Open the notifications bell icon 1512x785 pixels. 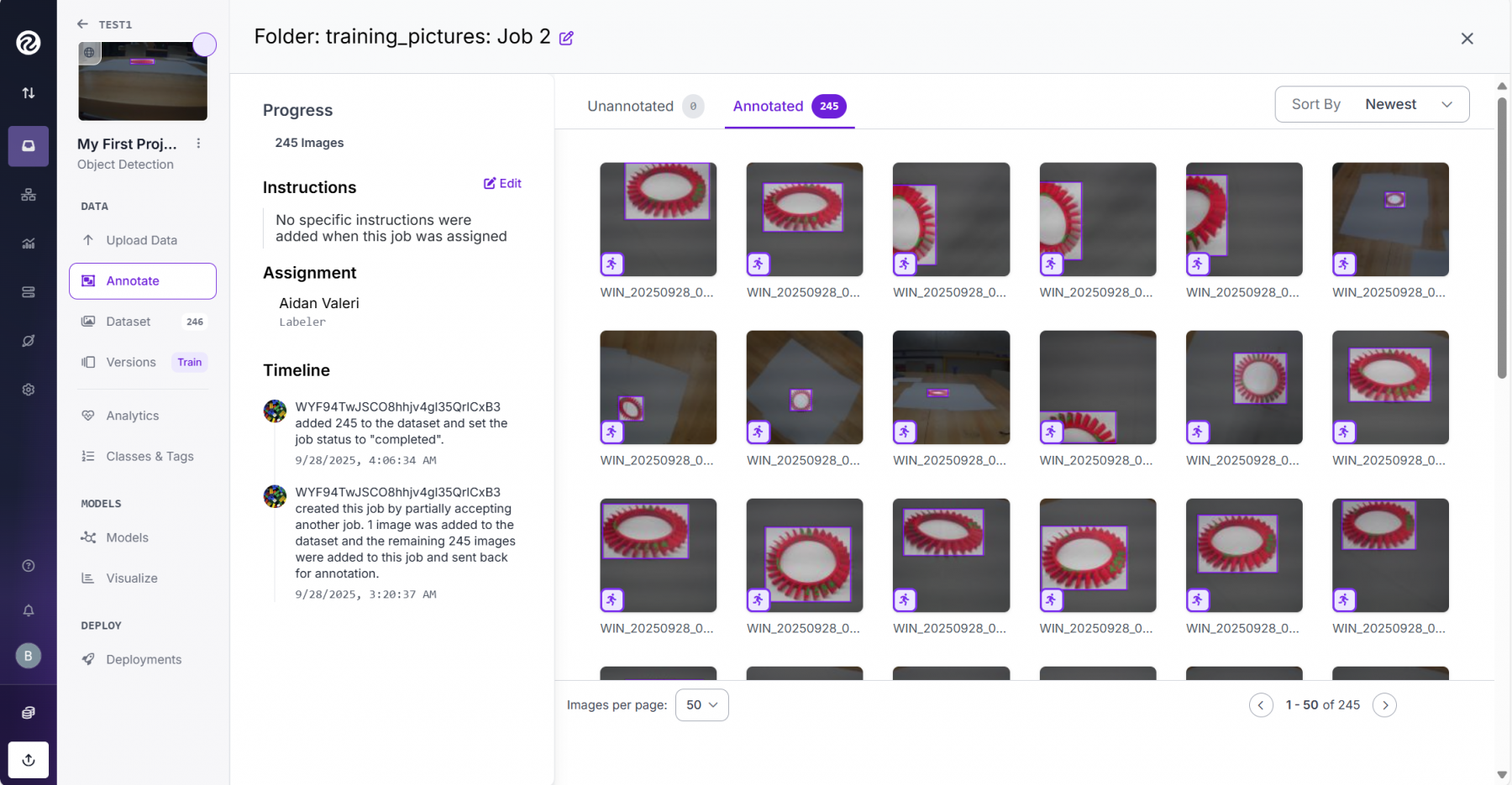[29, 610]
